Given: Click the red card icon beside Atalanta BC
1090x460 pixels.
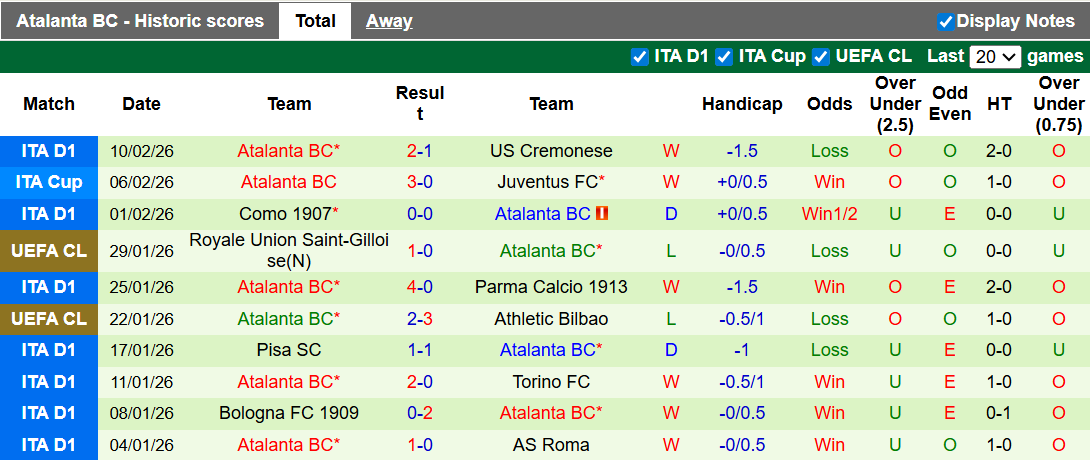Looking at the screenshot, I should (x=602, y=214).
